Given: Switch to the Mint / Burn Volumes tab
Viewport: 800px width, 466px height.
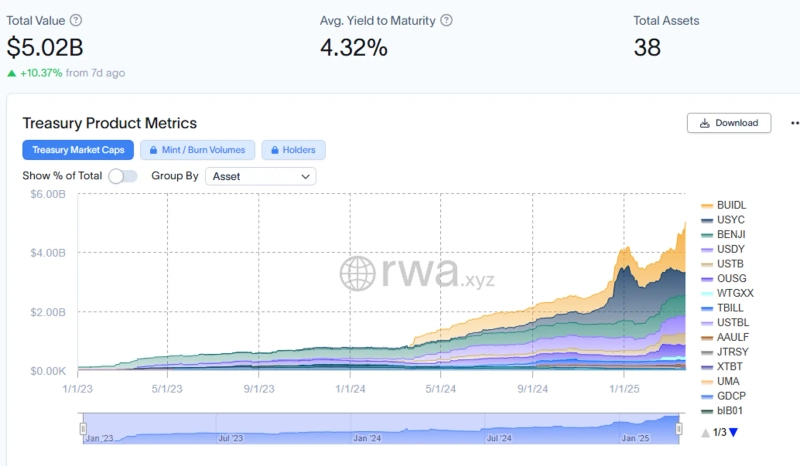Looking at the screenshot, I should pos(197,150).
